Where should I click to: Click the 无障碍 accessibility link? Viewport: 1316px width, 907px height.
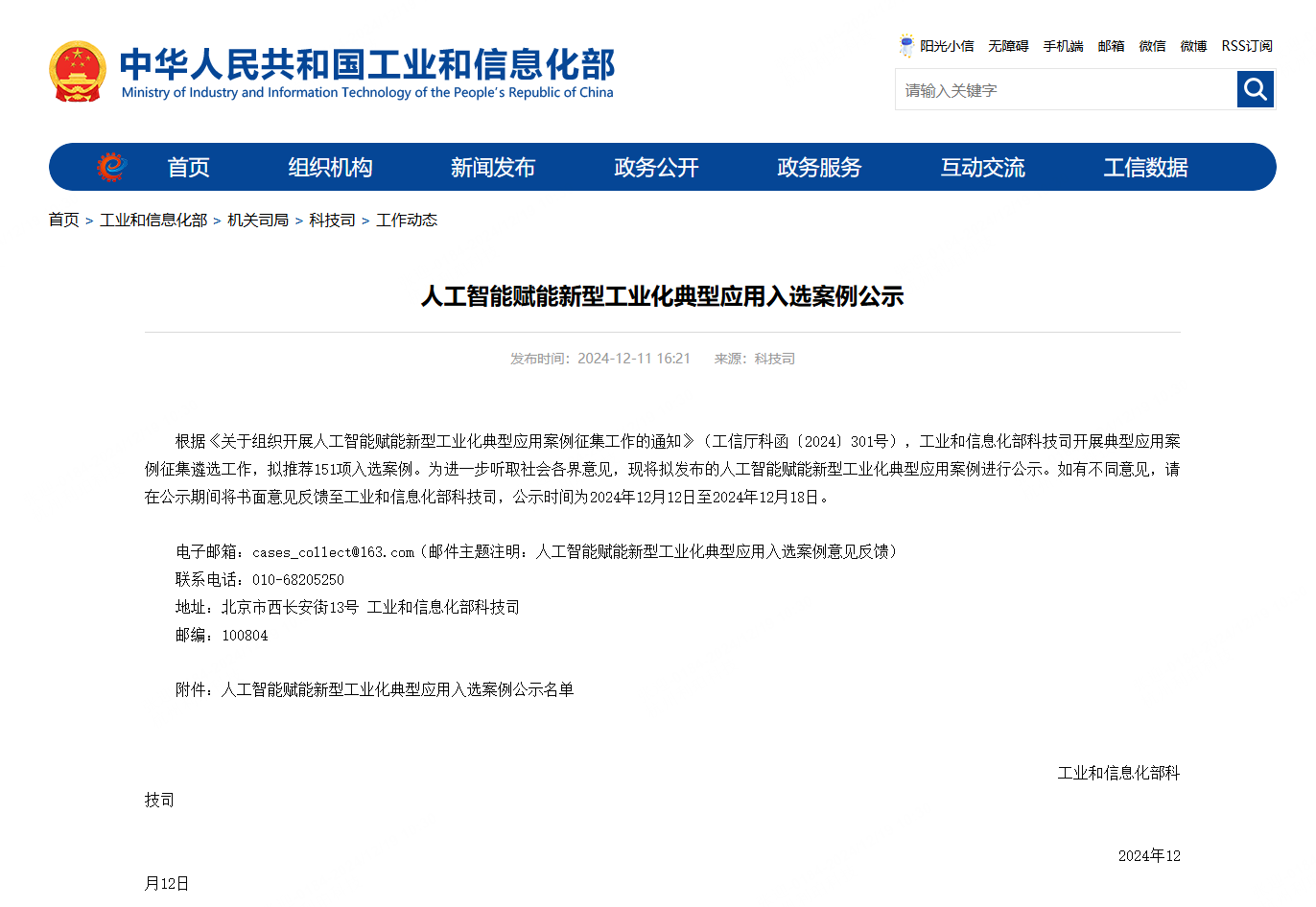(1008, 46)
